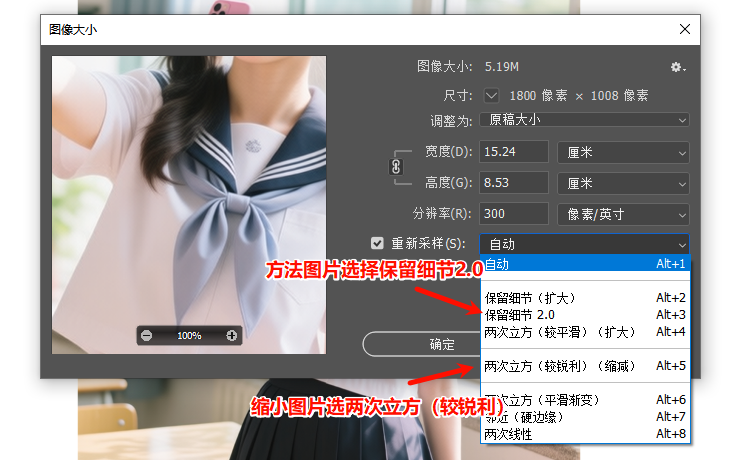Pick 两次线性 resample option

[x=584, y=434]
